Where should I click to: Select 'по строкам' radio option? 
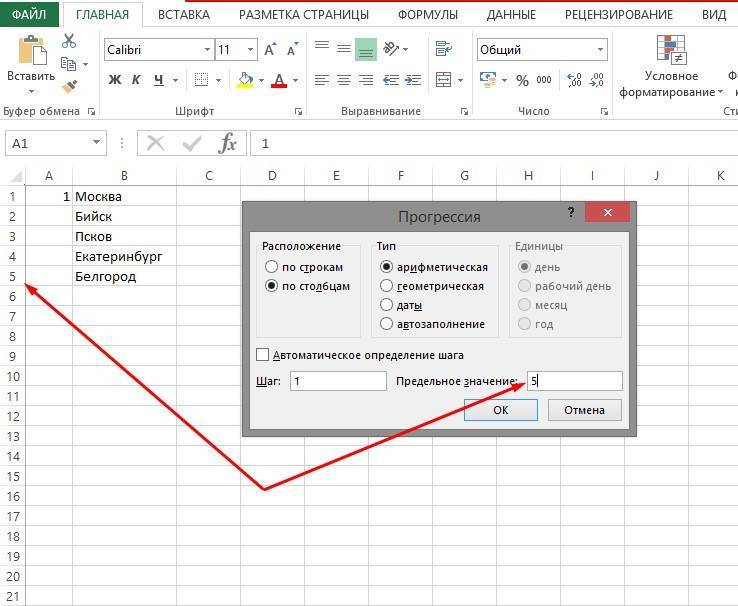(x=271, y=267)
